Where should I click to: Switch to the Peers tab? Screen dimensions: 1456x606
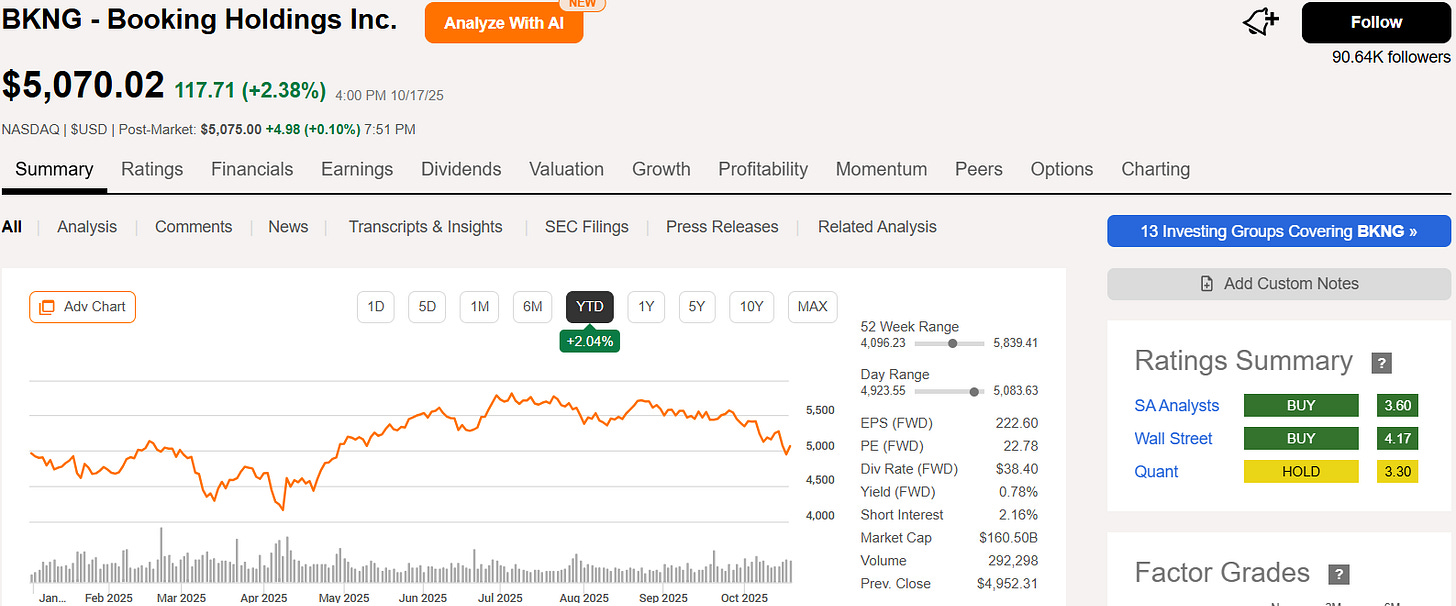(979, 169)
